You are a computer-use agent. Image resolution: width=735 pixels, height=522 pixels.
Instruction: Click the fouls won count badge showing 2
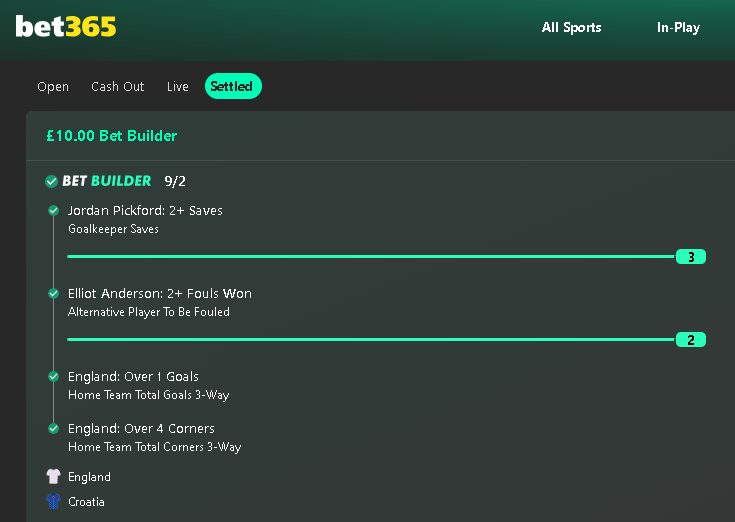(x=691, y=340)
